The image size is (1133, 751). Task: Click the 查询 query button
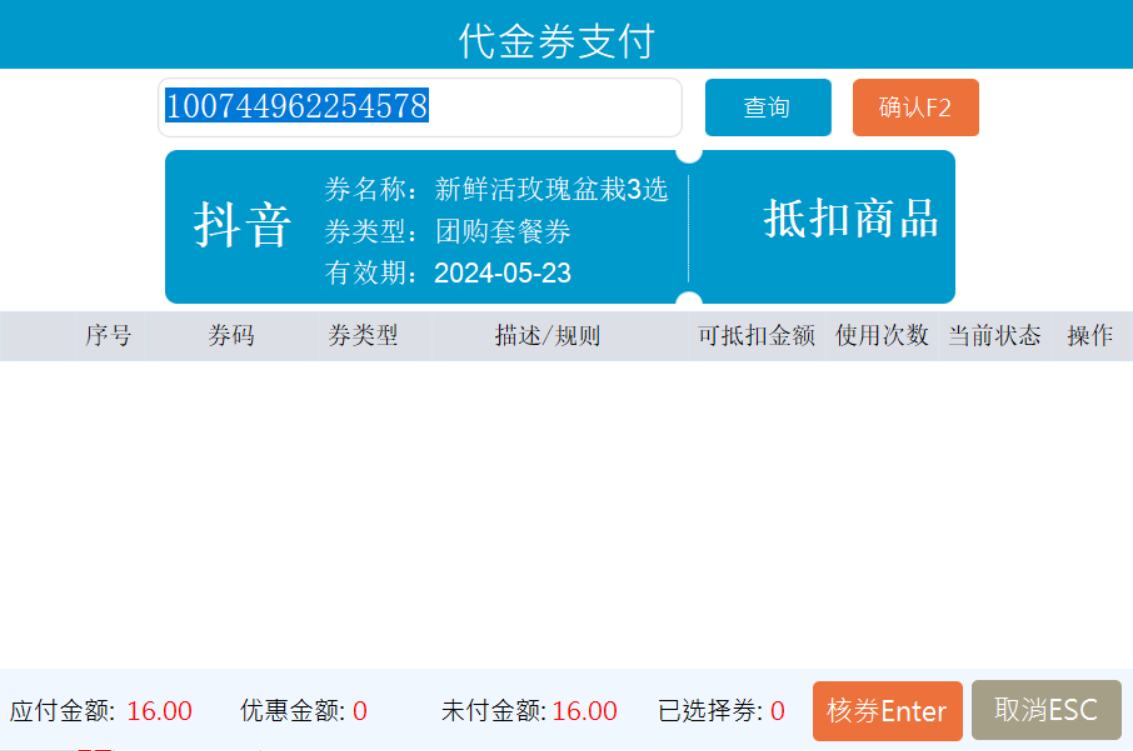[x=767, y=107]
